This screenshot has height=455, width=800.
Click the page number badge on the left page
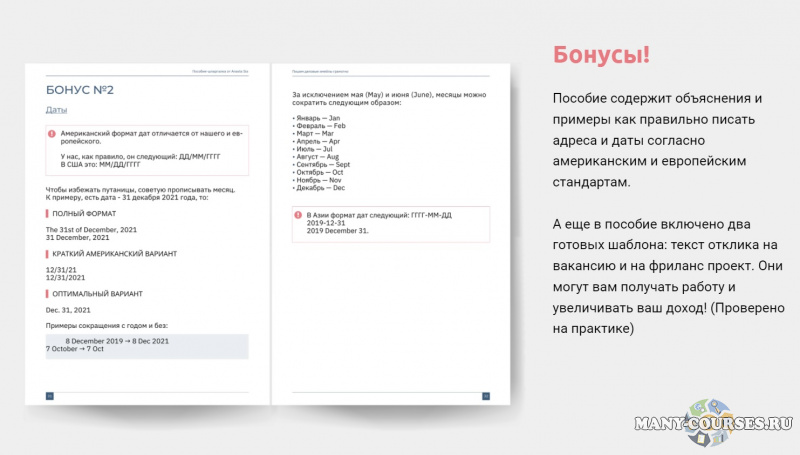click(x=49, y=396)
